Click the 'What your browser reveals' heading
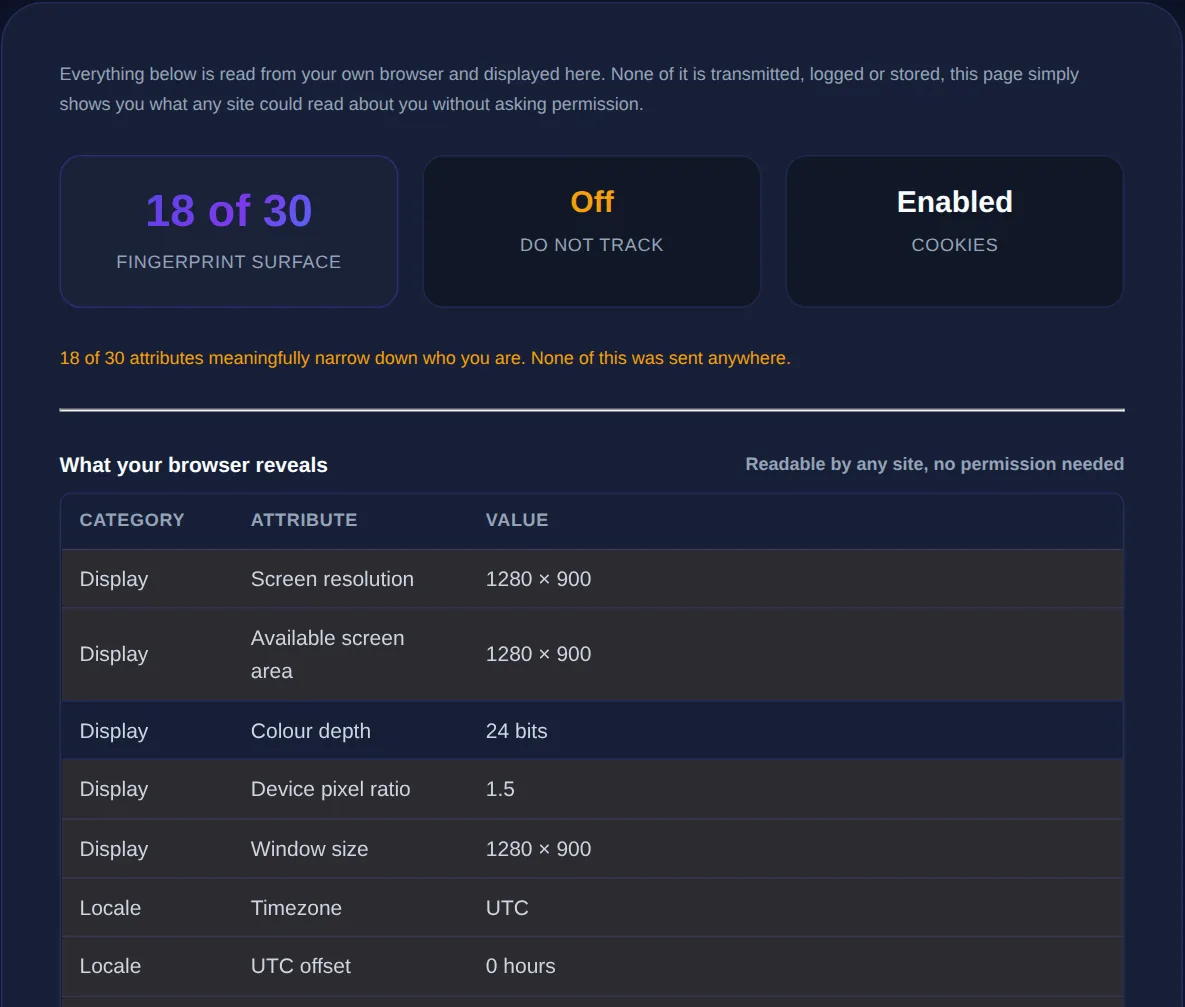 (x=193, y=465)
